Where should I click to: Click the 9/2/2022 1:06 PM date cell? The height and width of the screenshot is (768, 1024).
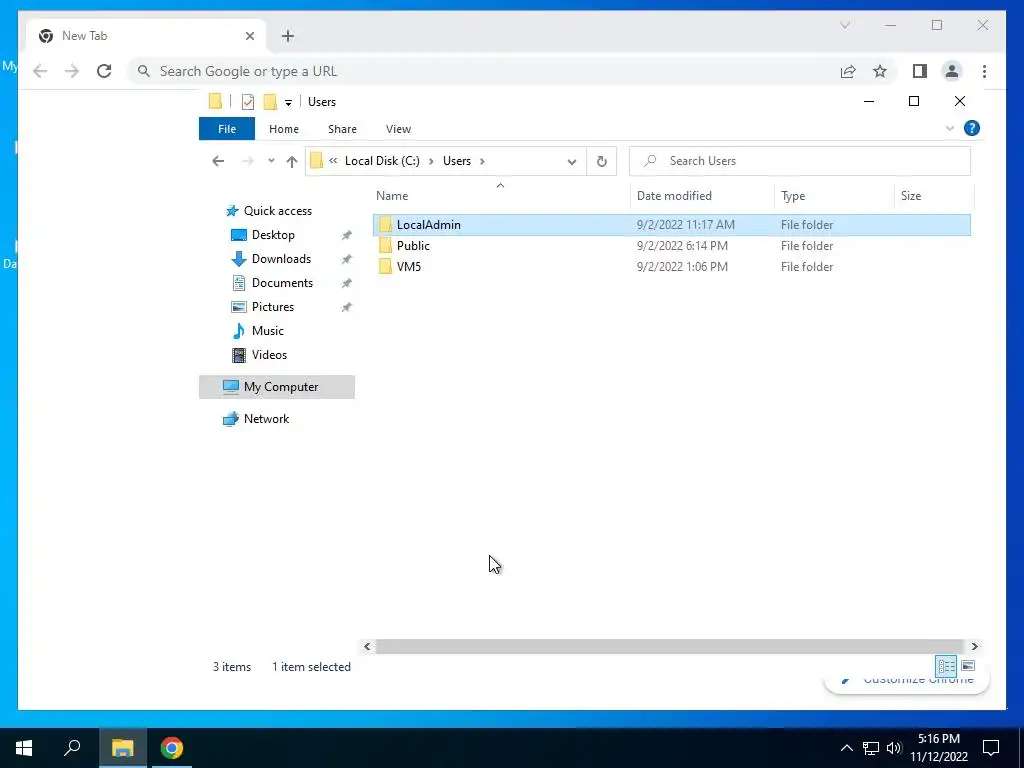click(x=682, y=266)
